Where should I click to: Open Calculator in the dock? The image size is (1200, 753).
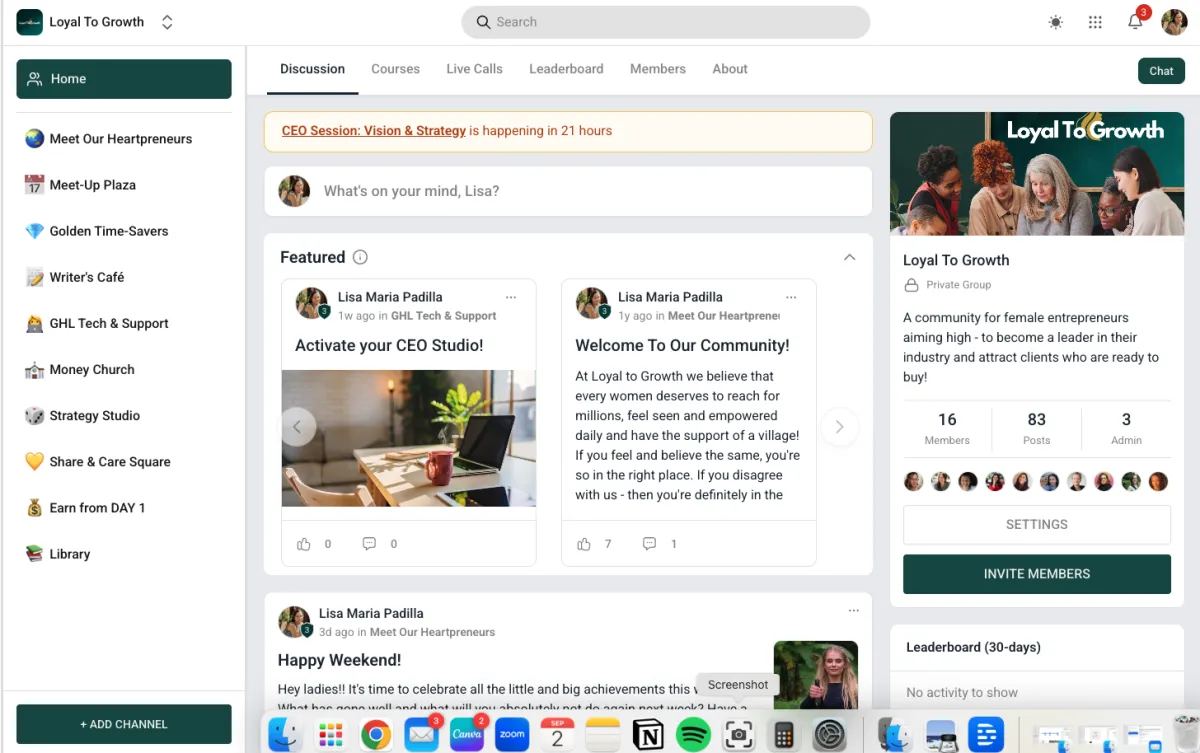point(784,735)
